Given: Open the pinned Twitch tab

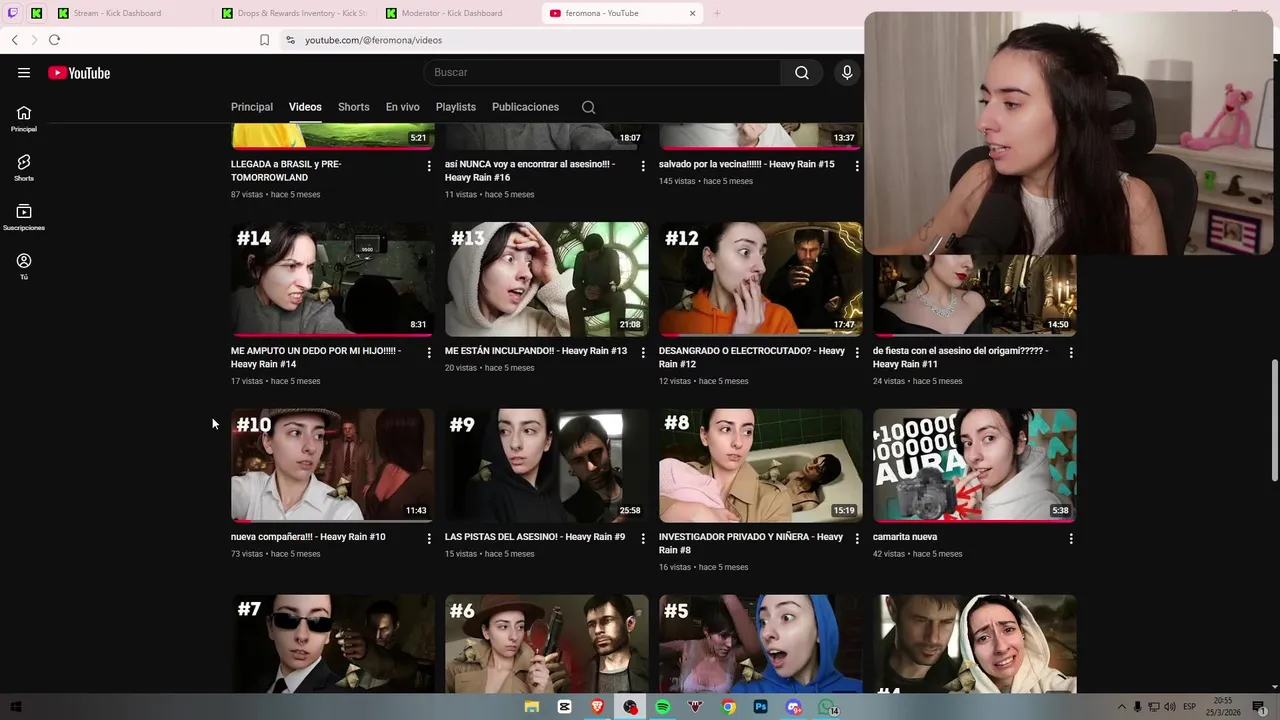Looking at the screenshot, I should [13, 13].
